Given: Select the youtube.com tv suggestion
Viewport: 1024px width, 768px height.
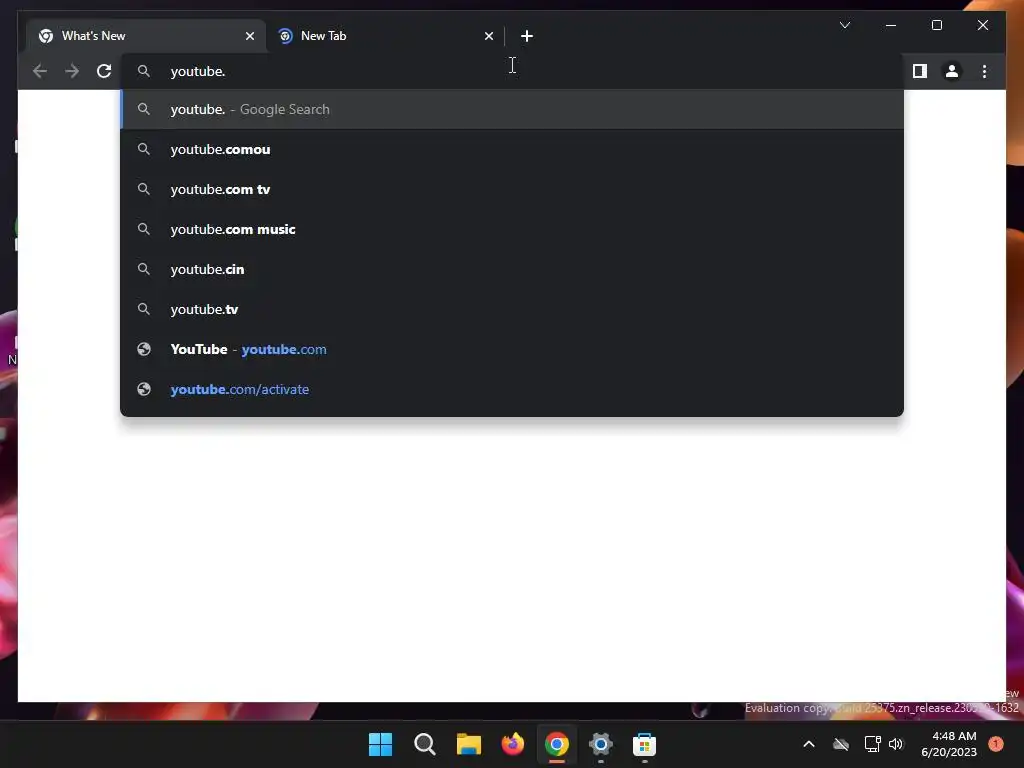Looking at the screenshot, I should (512, 189).
